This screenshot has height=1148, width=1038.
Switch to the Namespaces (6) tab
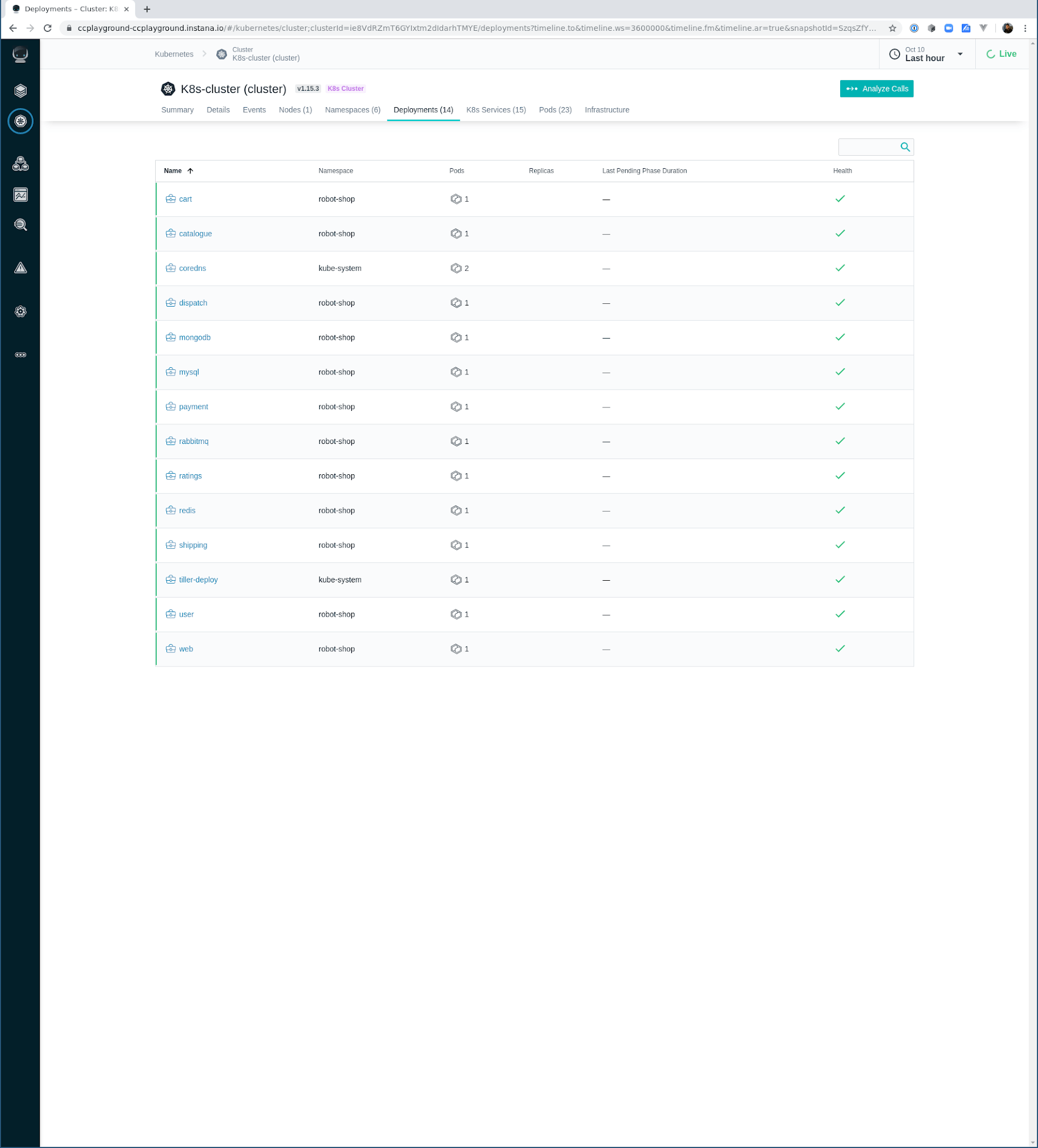click(x=353, y=110)
